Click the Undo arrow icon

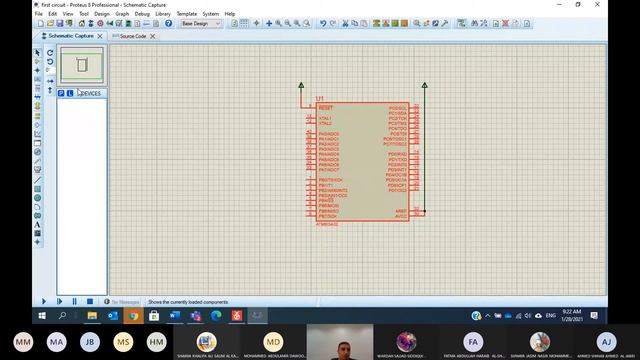pos(323,24)
